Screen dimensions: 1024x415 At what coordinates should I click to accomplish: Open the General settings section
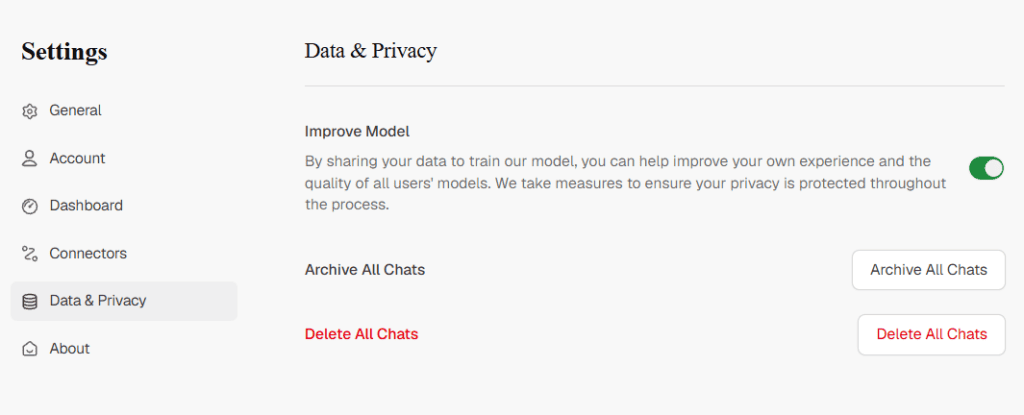[x=75, y=110]
